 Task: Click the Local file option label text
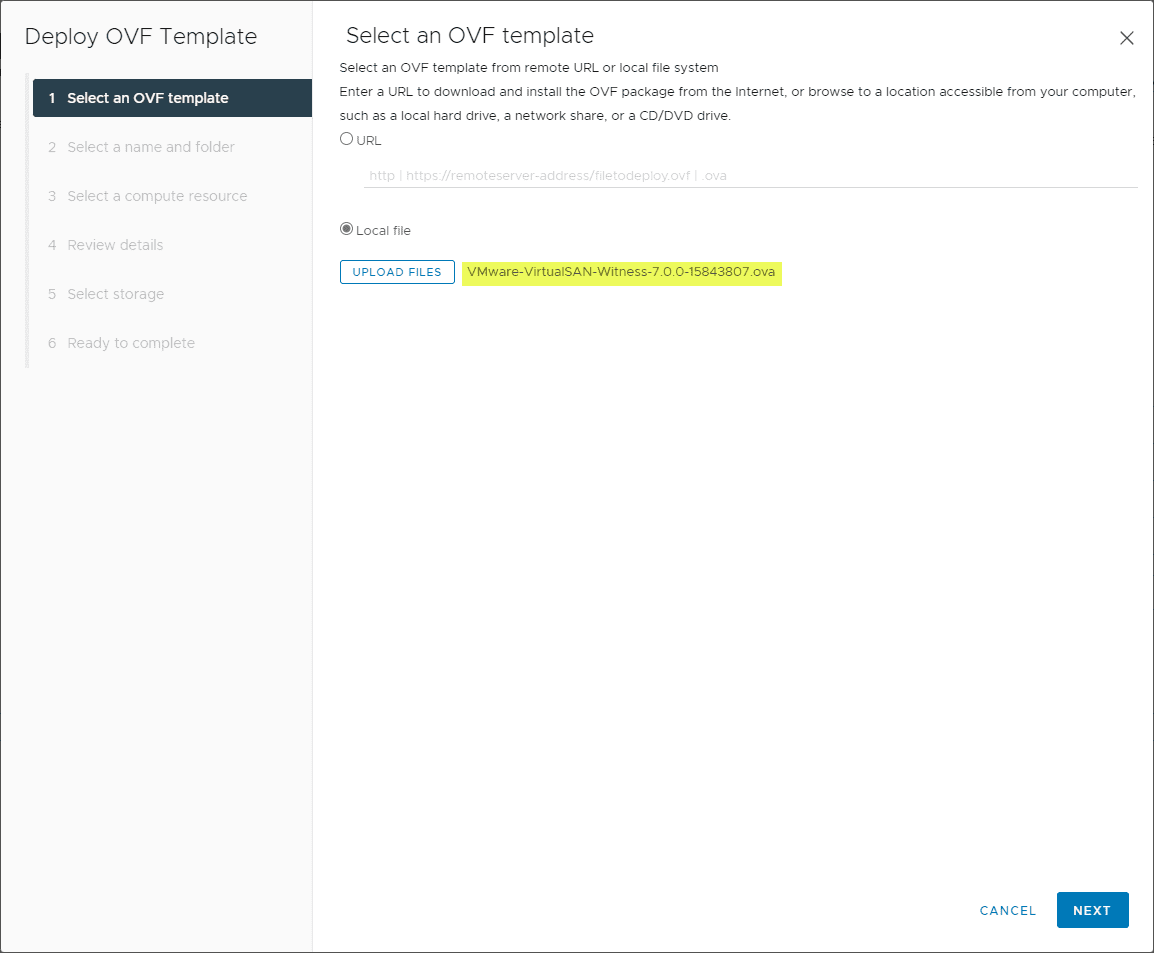[383, 231]
